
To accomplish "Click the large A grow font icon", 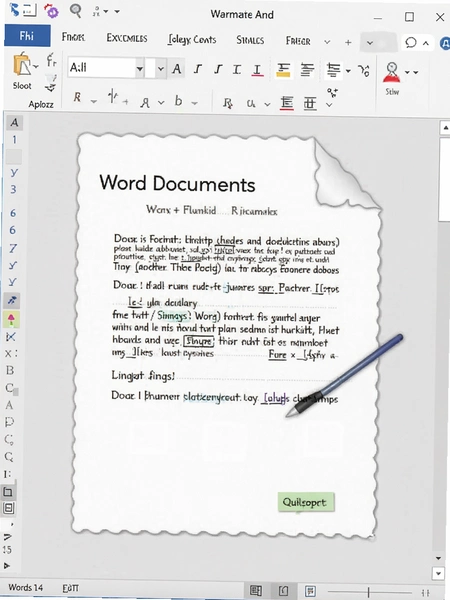I will click(x=176, y=69).
